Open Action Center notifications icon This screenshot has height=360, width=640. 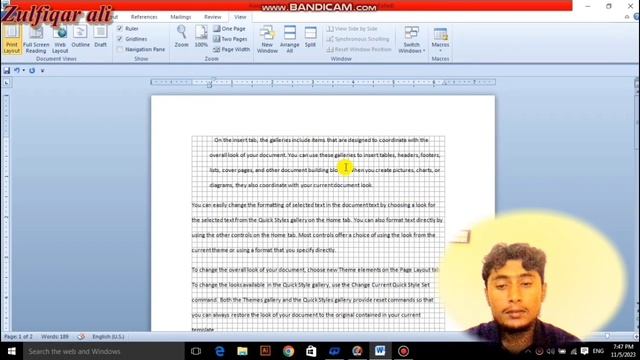[584, 351]
